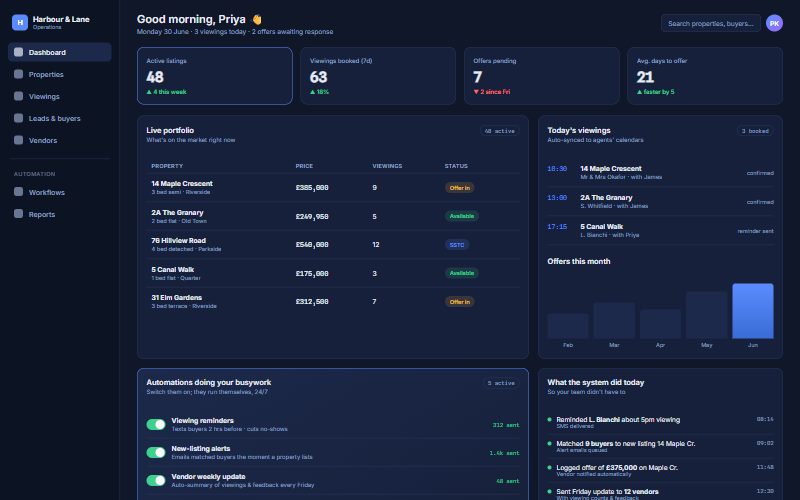Select 76 Hillview Road in portfolio
Image resolution: width=800 pixels, height=500 pixels.
click(333, 245)
